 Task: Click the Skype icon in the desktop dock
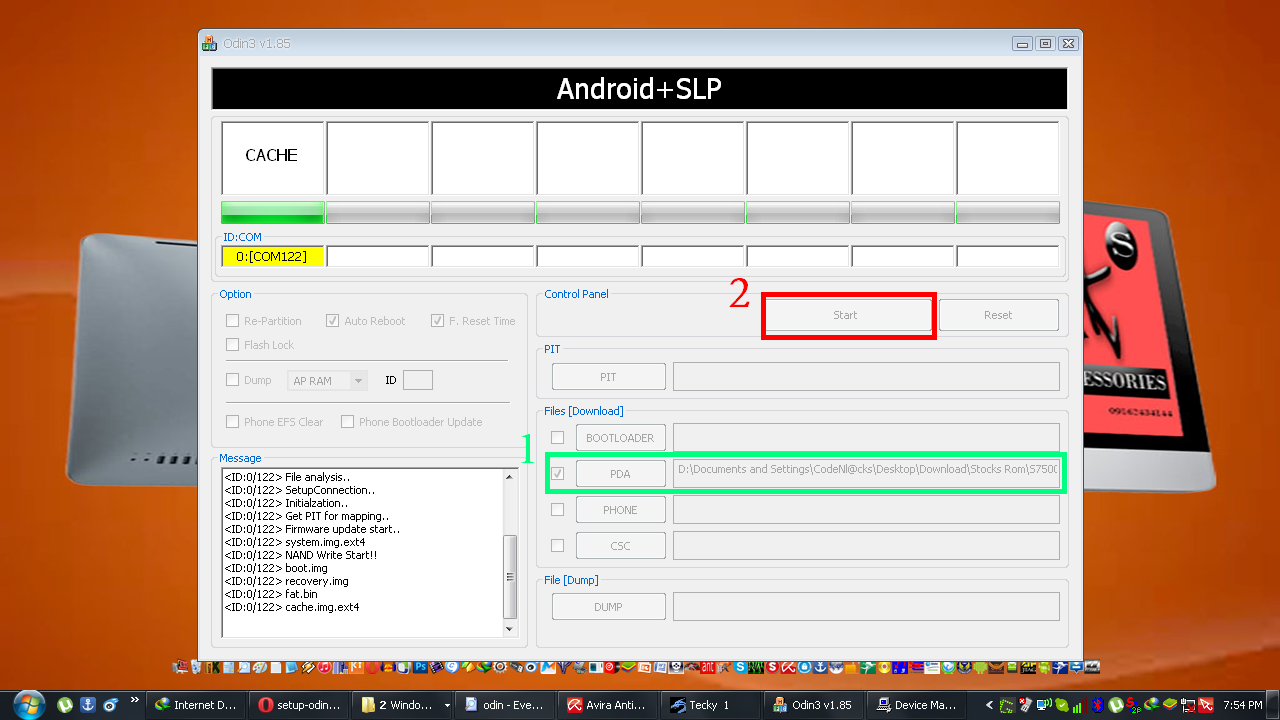[x=739, y=667]
